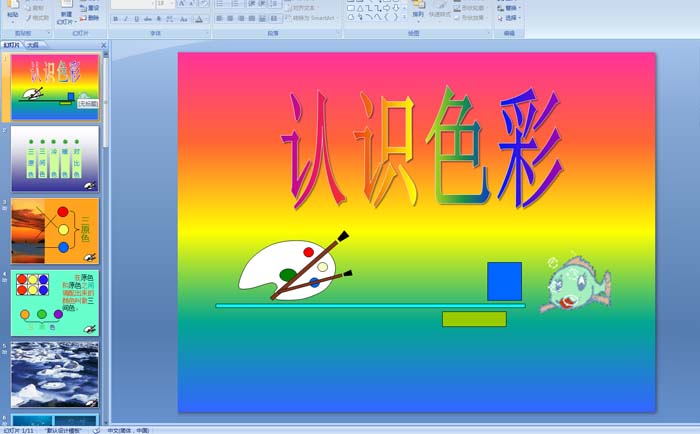The width and height of the screenshot is (700, 434).
Task: Toggle Bold formatting
Action: 116,19
